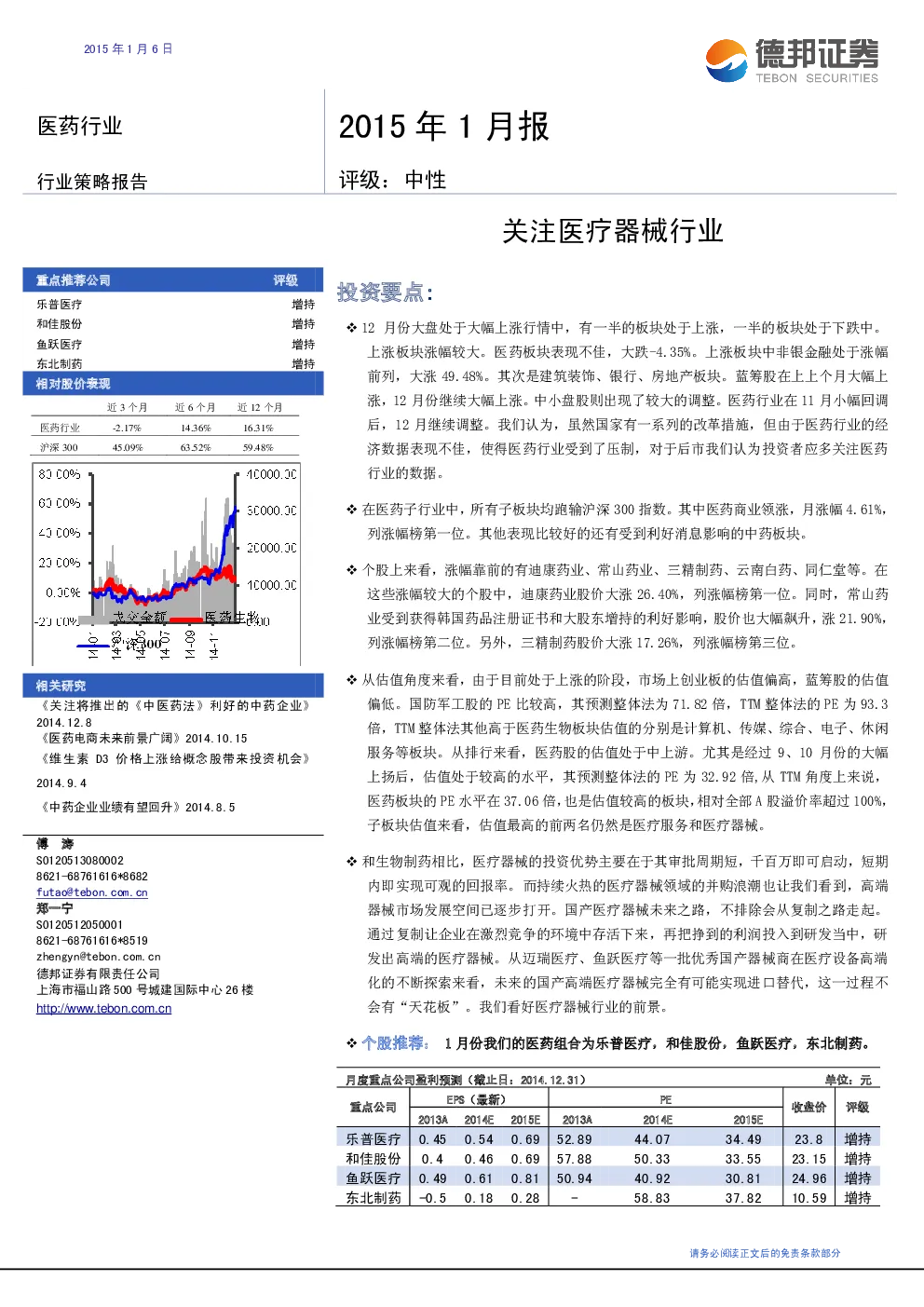The width and height of the screenshot is (924, 1307).
Task: Click the analyst name '郑一宁'
Action: coord(55,908)
